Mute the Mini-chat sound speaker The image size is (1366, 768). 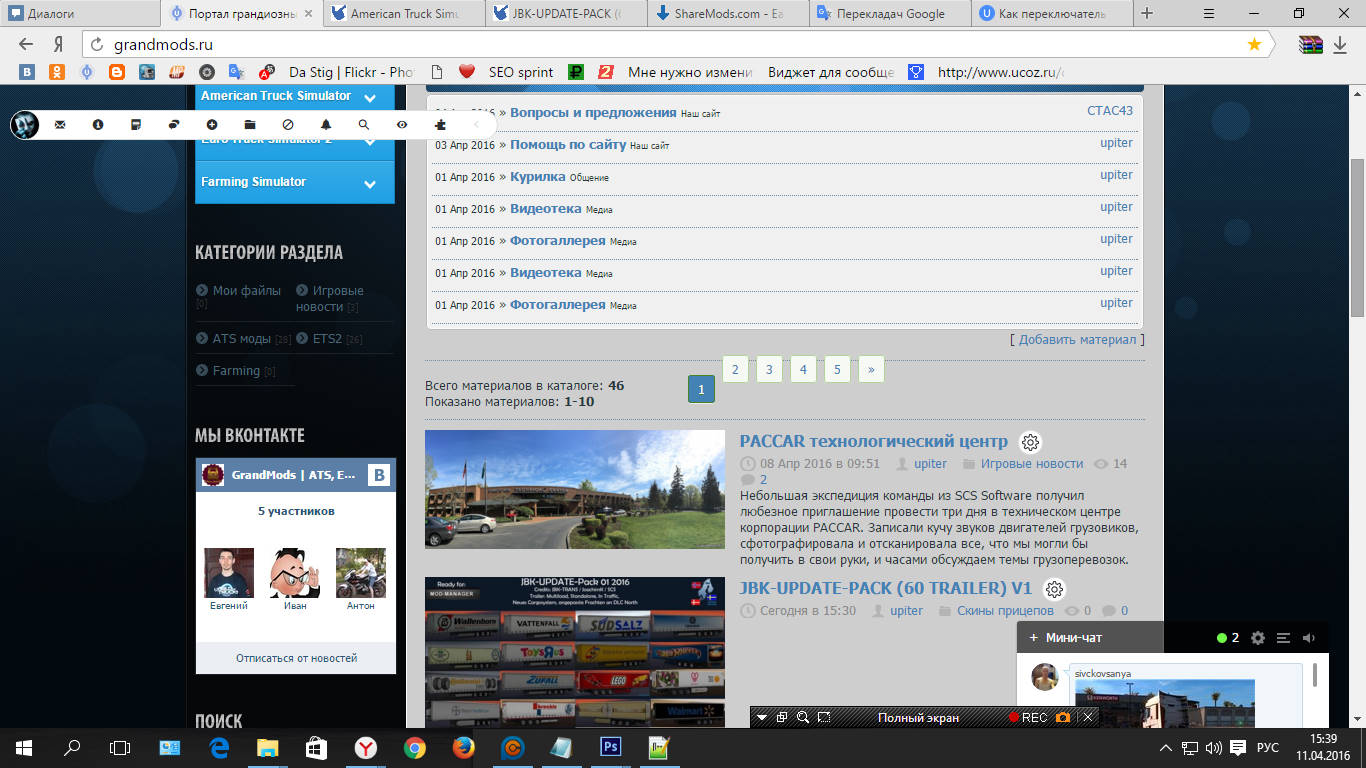tap(1310, 638)
